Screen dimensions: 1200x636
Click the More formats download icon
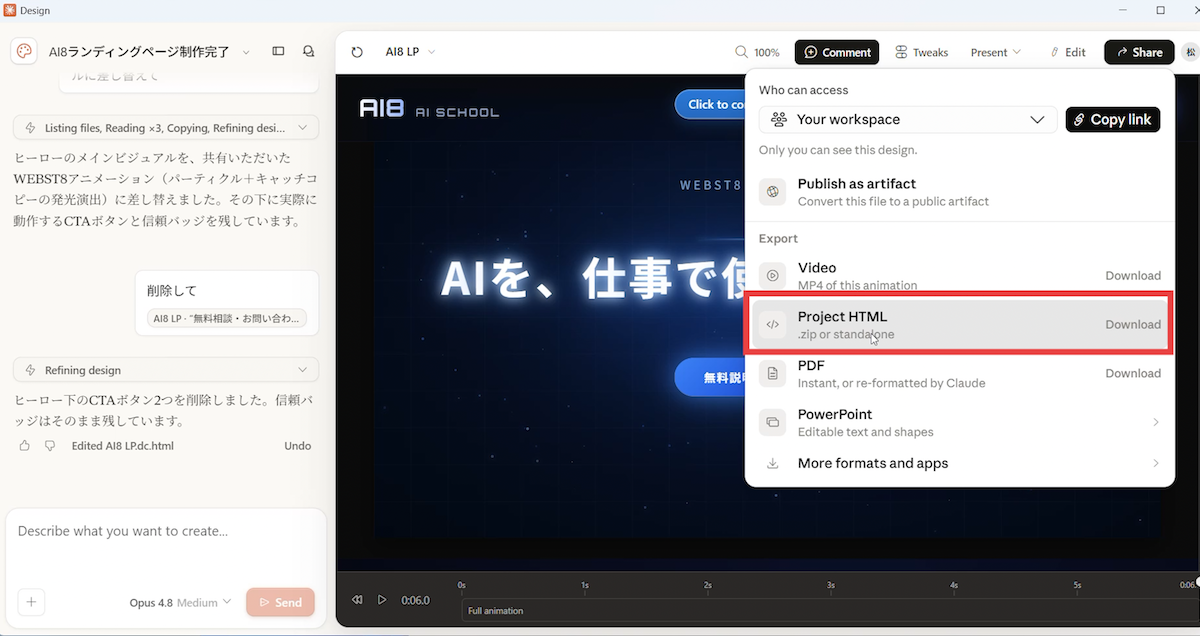(772, 463)
